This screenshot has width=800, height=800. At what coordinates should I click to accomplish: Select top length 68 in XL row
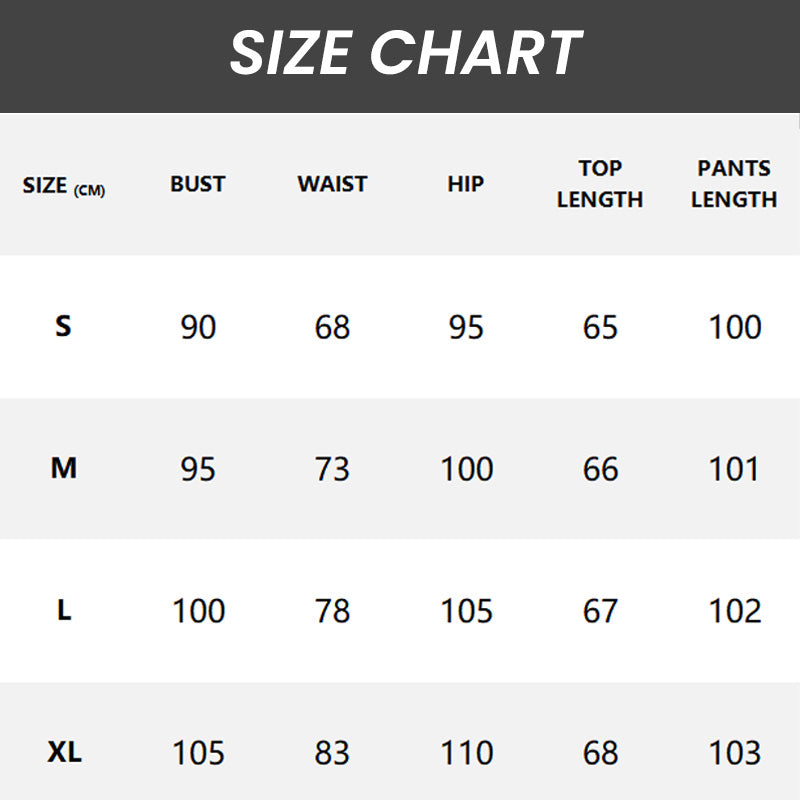click(x=600, y=753)
